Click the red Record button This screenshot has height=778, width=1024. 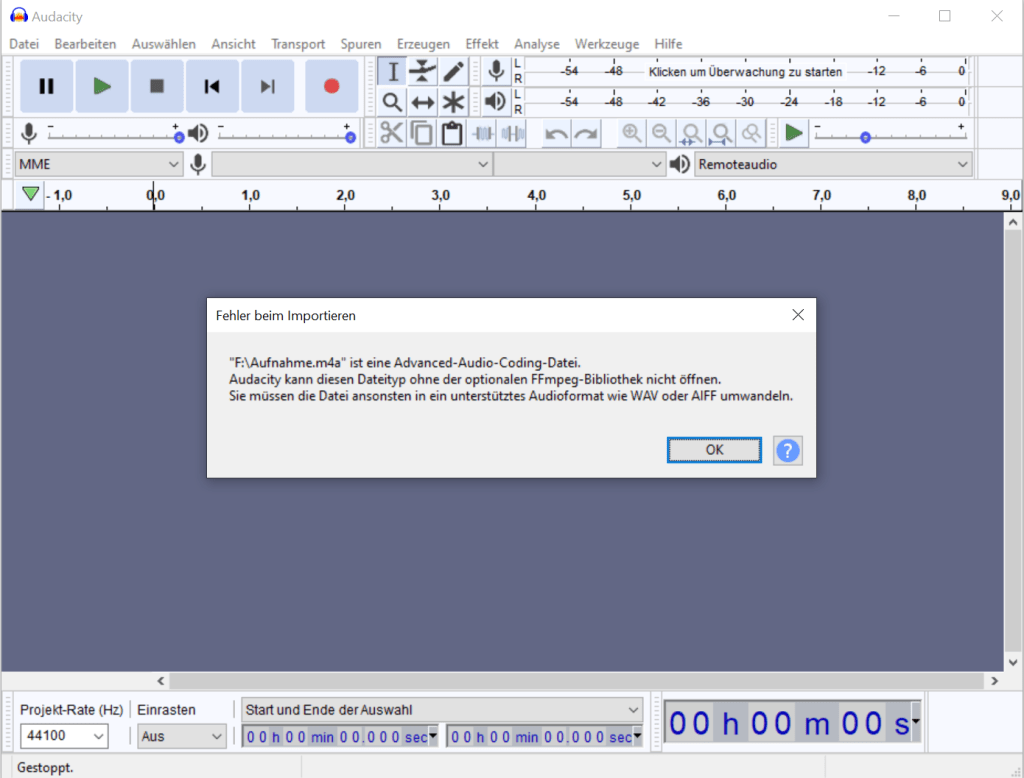(x=331, y=86)
